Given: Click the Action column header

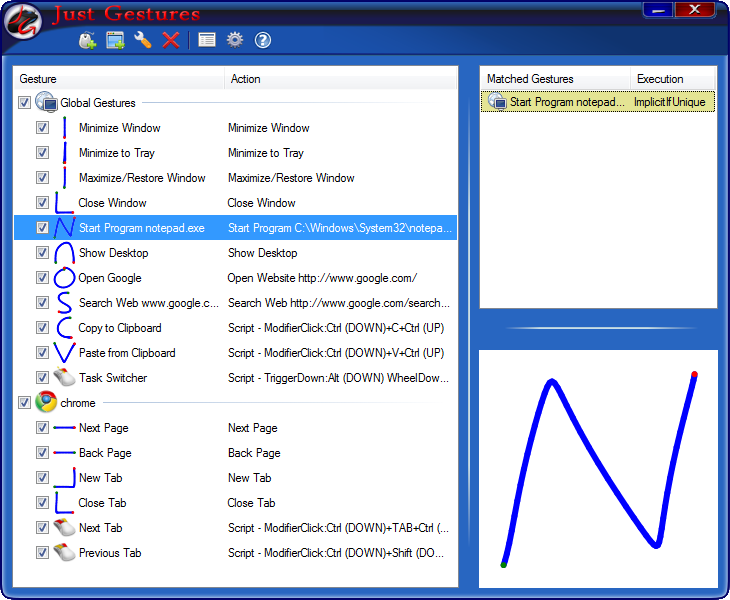Looking at the screenshot, I should (x=340, y=79).
